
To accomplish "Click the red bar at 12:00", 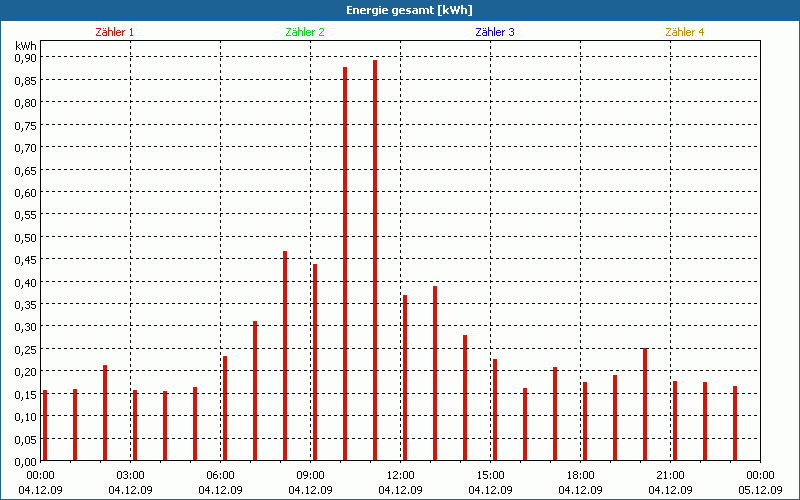I will [405, 378].
